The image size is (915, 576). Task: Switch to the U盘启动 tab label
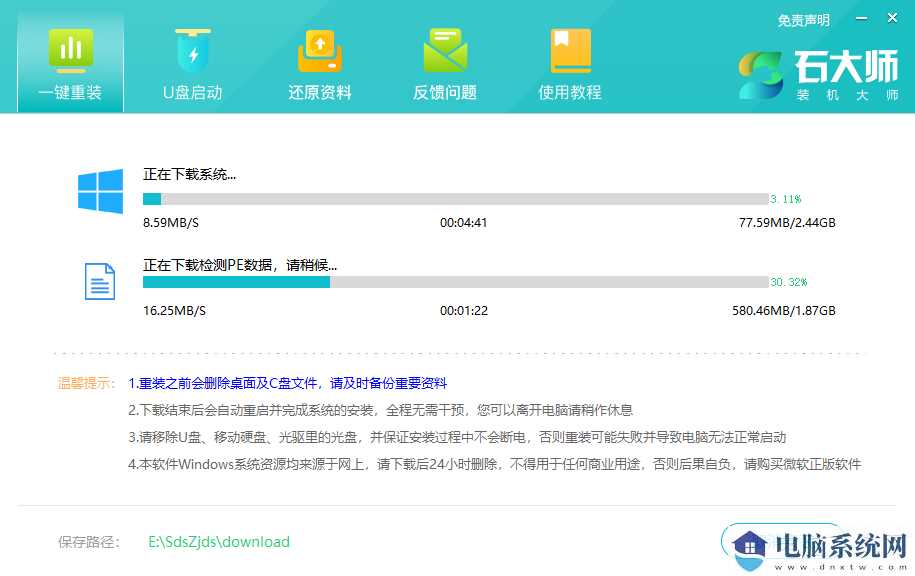click(x=193, y=92)
